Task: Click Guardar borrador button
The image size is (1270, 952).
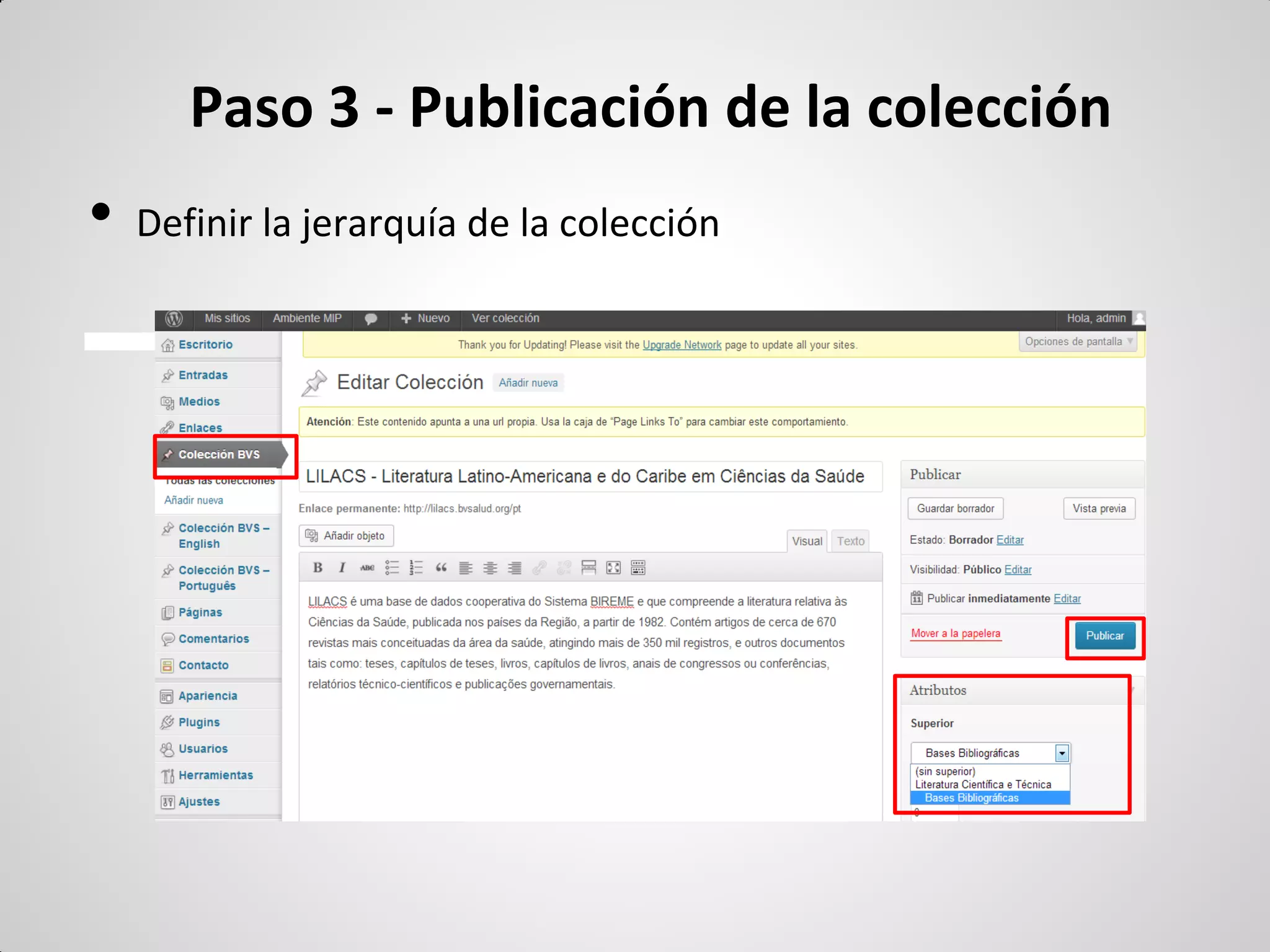Action: (956, 508)
